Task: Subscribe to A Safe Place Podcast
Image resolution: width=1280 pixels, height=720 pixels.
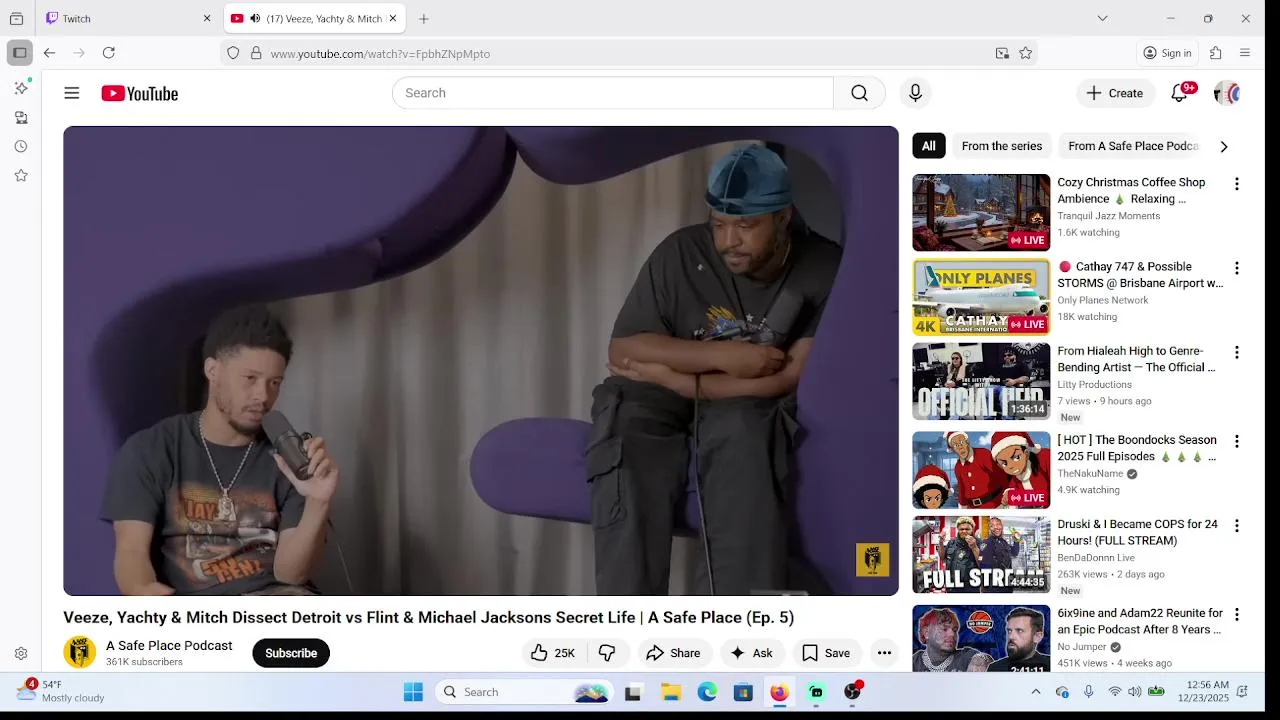Action: 291,653
